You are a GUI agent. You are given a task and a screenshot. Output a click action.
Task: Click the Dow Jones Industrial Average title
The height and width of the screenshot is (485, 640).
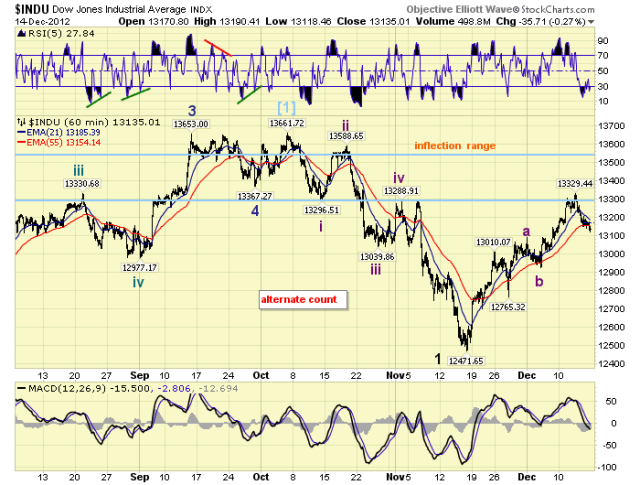click(119, 9)
